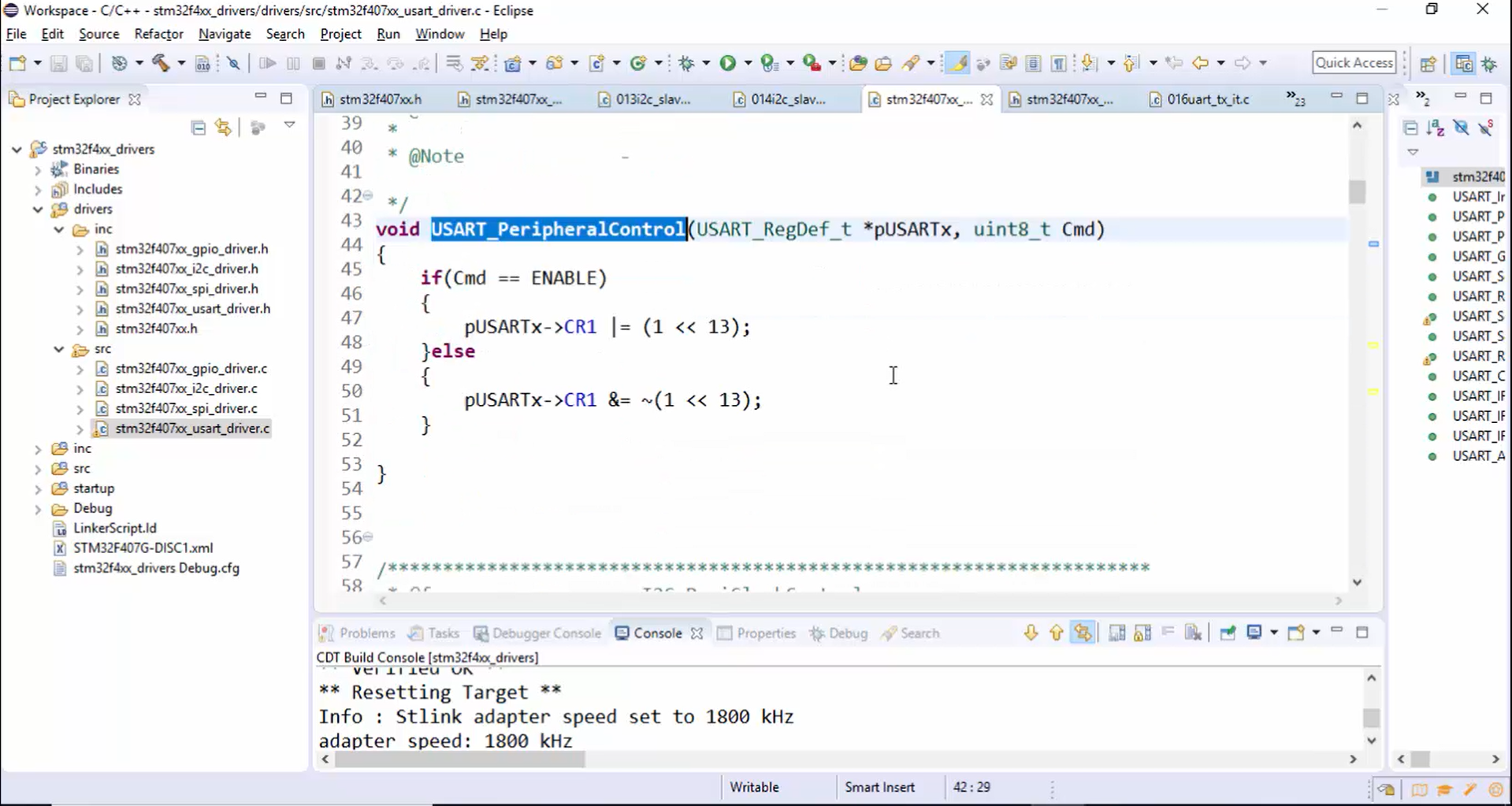The width and height of the screenshot is (1512, 806).
Task: Click Console next-error down arrow icon
Action: tap(1031, 633)
